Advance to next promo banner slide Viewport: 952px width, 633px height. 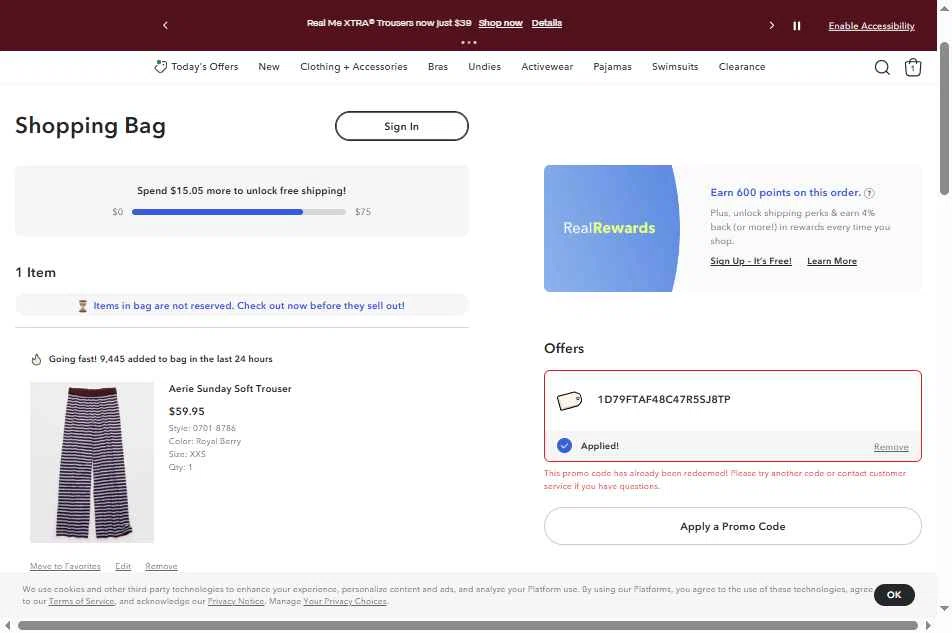pos(771,25)
